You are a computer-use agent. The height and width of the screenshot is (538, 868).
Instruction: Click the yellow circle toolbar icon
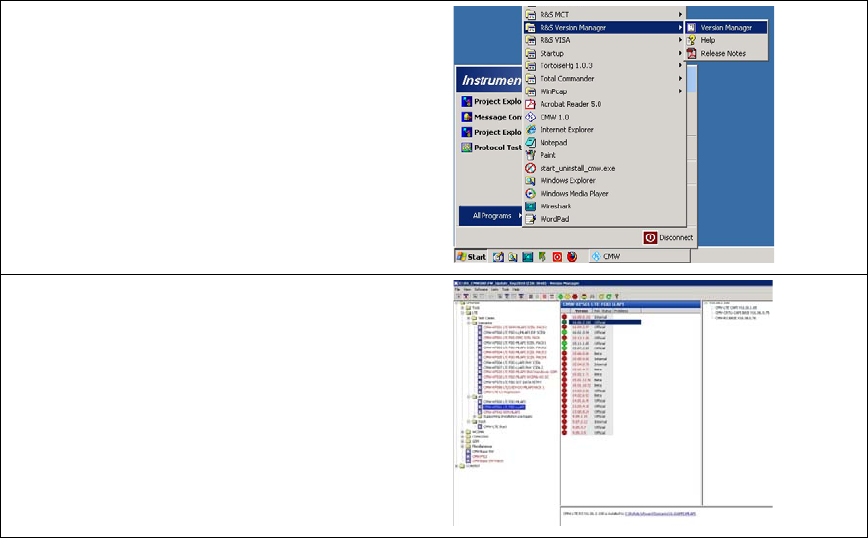(x=567, y=297)
